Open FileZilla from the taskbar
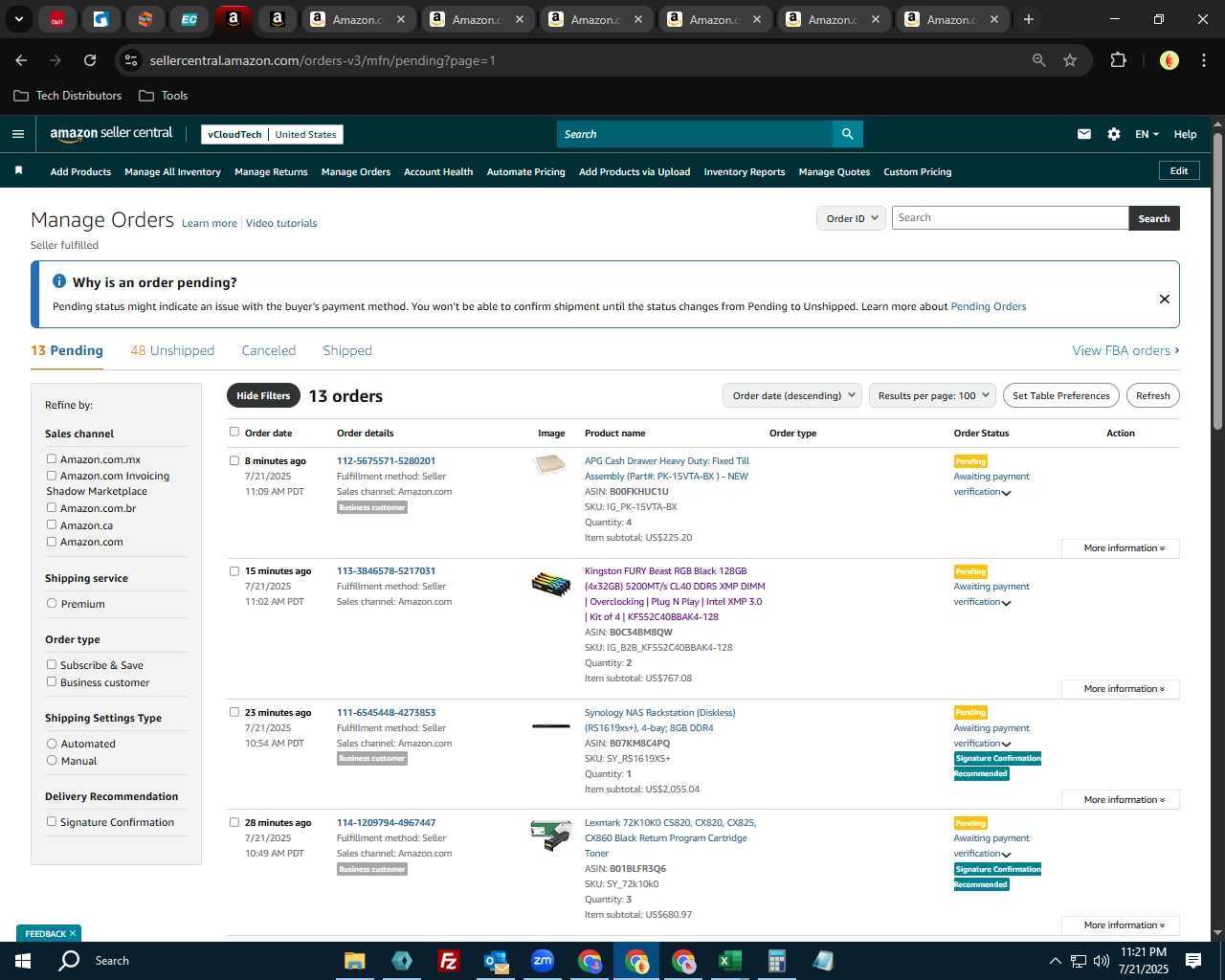Image resolution: width=1225 pixels, height=980 pixels. click(x=448, y=961)
